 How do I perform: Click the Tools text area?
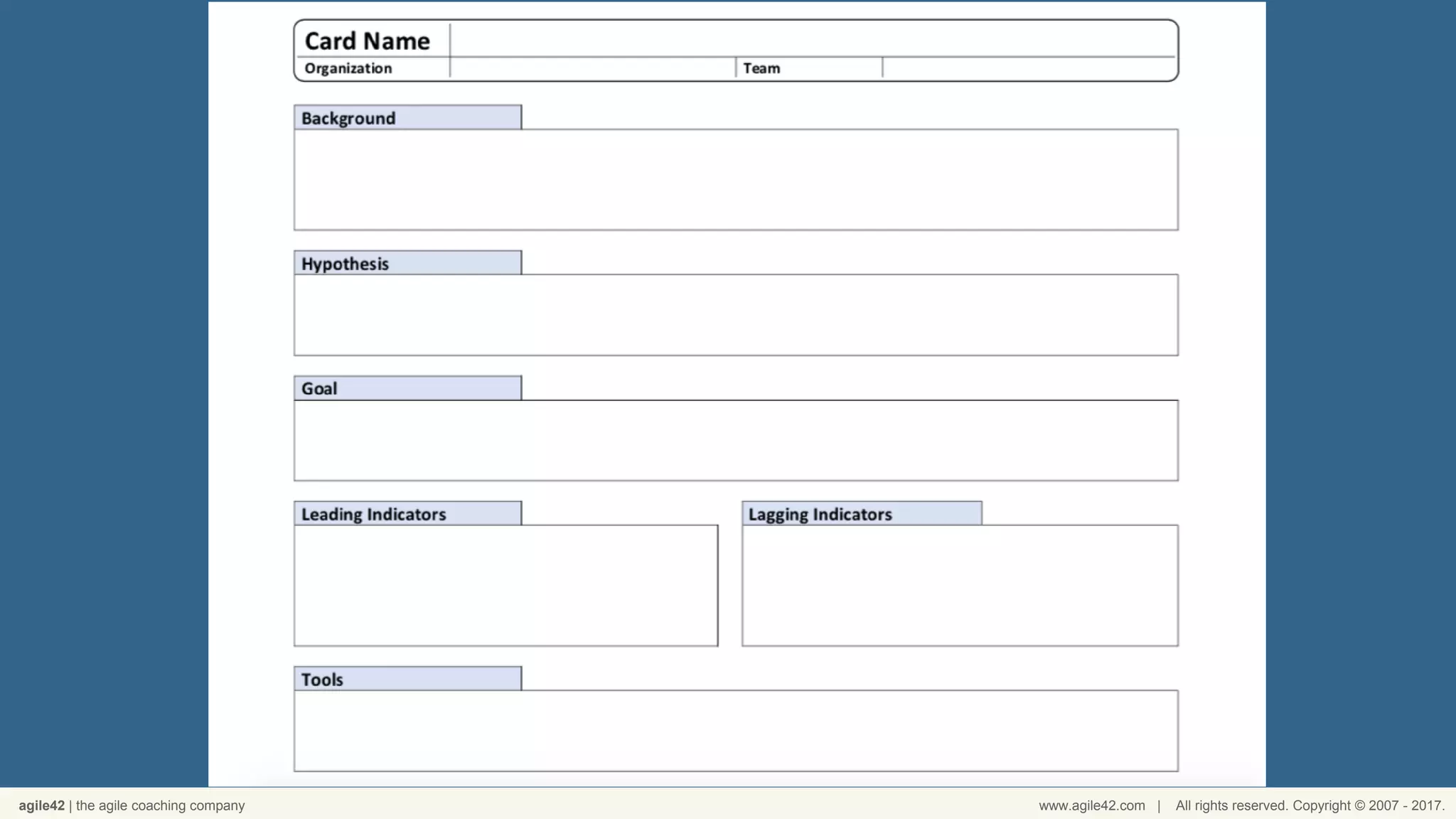pyautogui.click(x=736, y=730)
